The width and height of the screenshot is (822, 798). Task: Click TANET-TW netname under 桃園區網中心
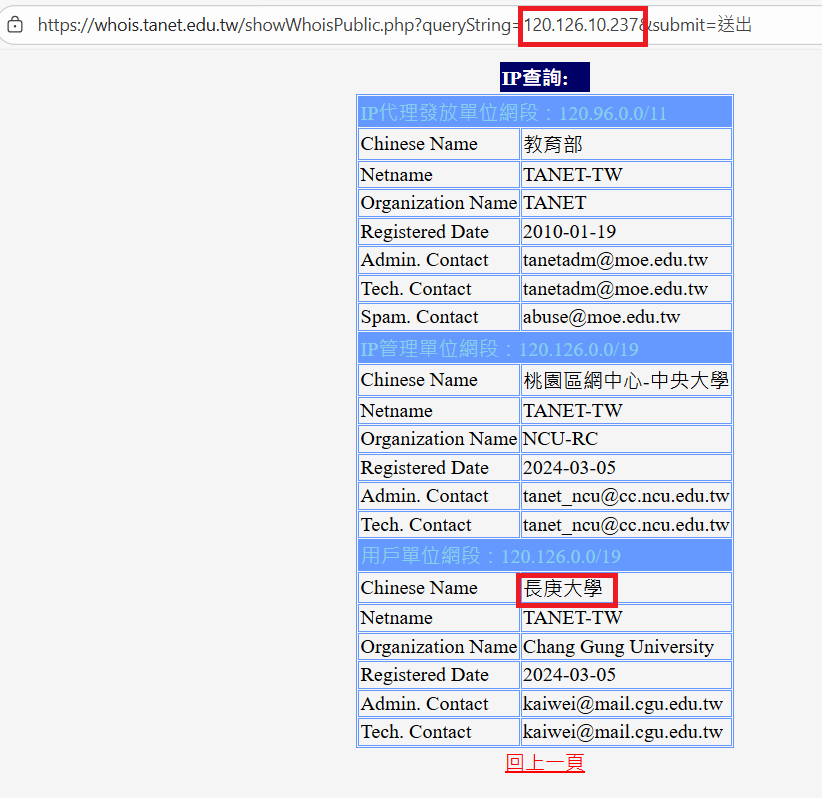pos(573,411)
